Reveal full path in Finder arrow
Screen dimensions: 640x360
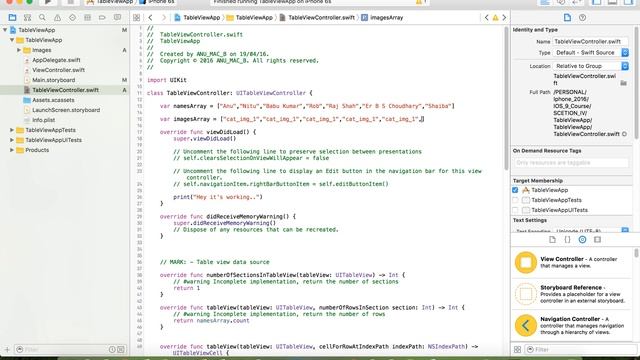tap(624, 134)
